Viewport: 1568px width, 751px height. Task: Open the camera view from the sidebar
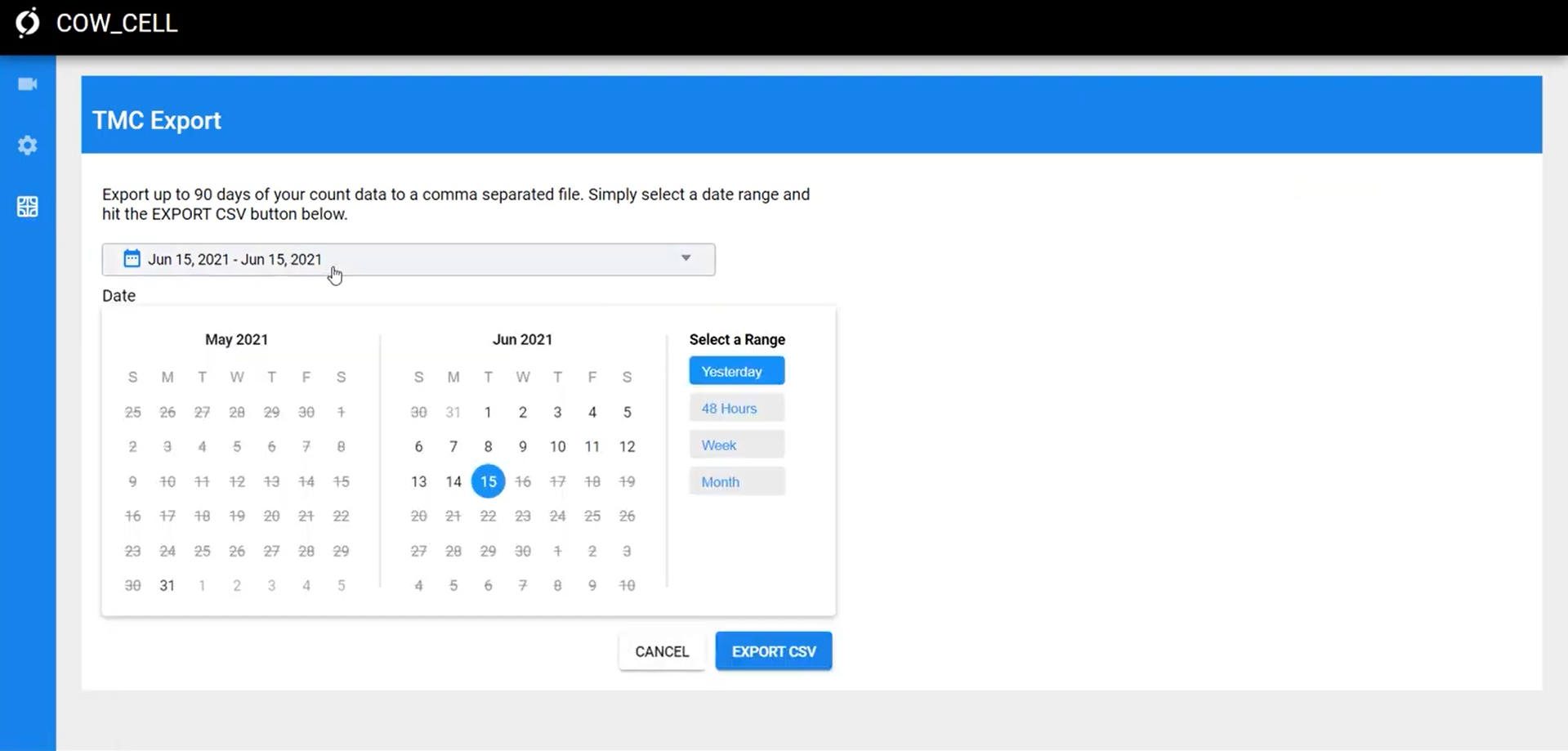click(28, 84)
